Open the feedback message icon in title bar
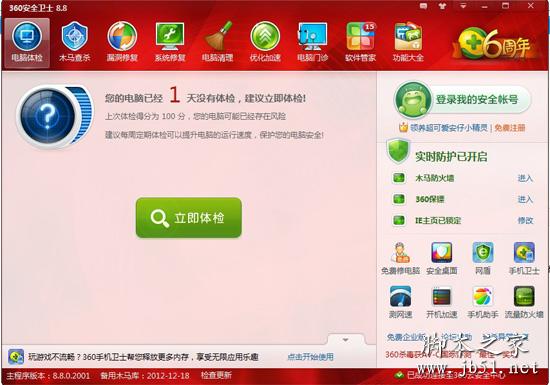Screen dimensions: 550x385 [x=424, y=6]
